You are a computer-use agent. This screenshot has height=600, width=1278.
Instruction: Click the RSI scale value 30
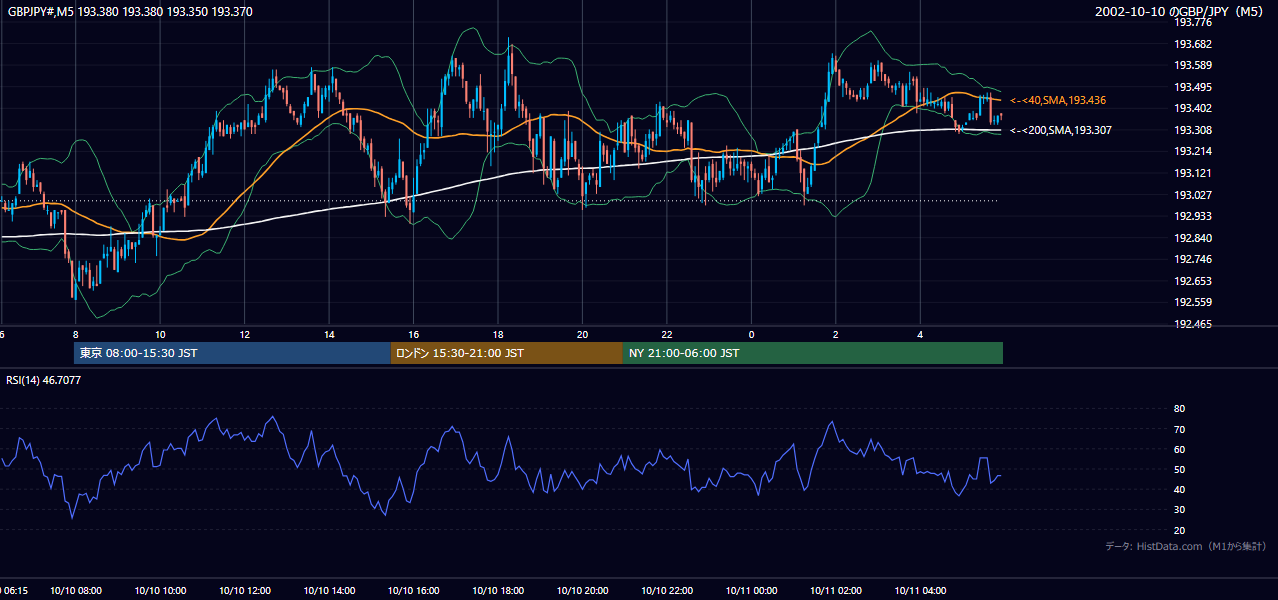1179,510
